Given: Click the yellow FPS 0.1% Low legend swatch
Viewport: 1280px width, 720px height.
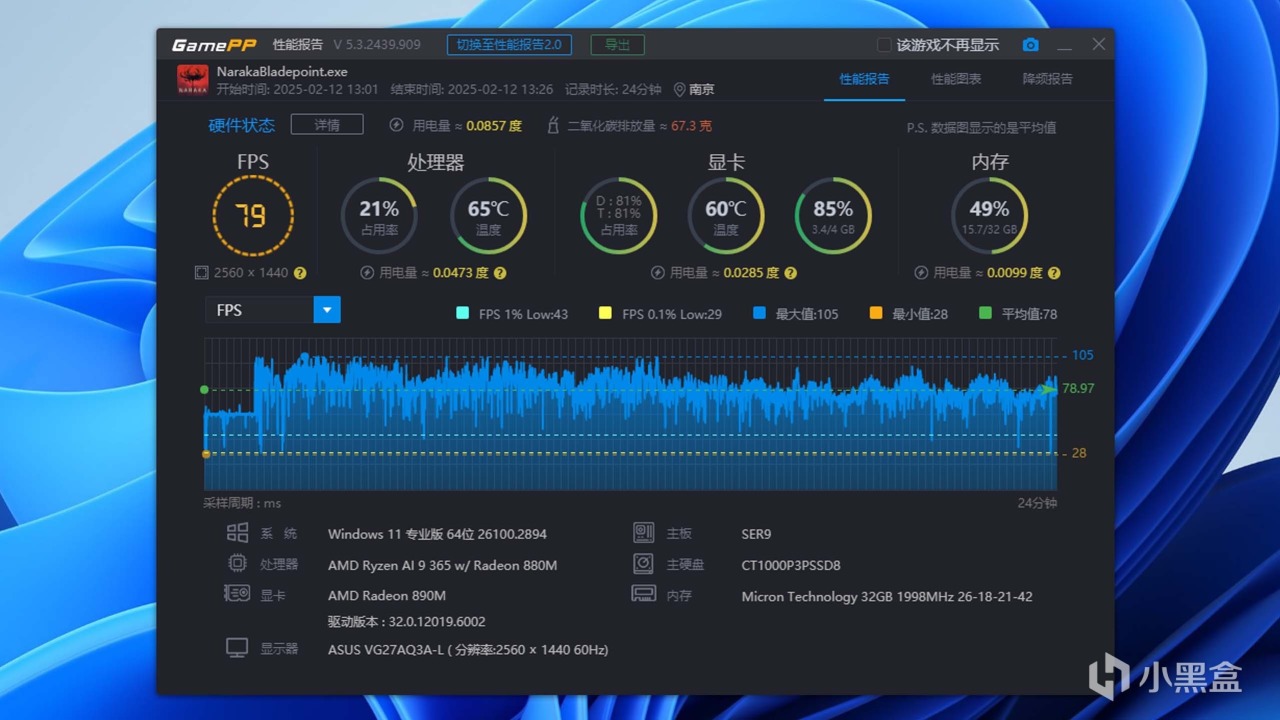Looking at the screenshot, I should (x=605, y=313).
